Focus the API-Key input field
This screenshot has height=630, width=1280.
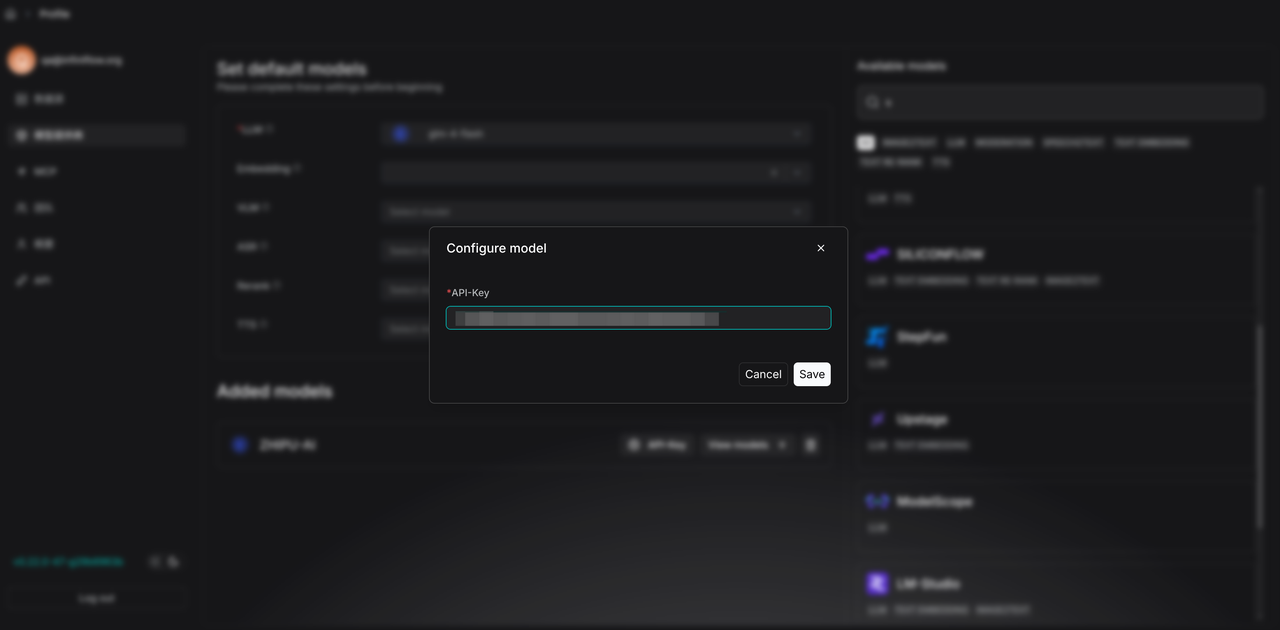click(x=638, y=318)
